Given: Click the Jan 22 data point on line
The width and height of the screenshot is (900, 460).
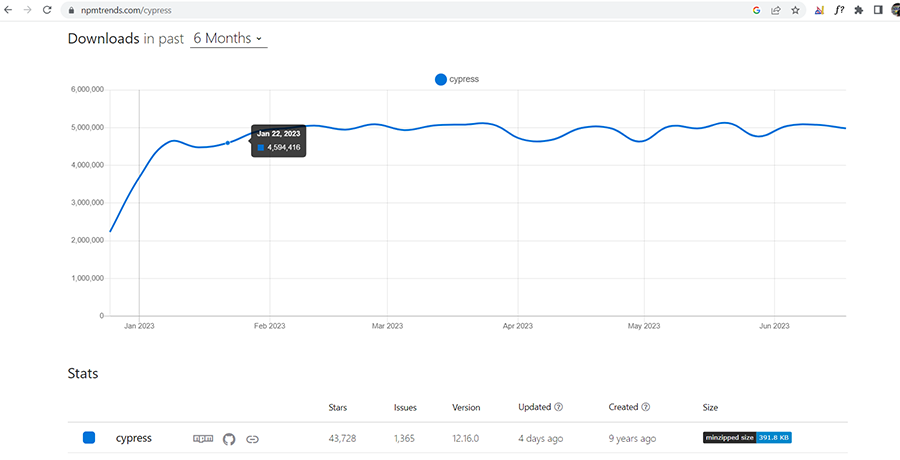Looking at the screenshot, I should coord(227,142).
